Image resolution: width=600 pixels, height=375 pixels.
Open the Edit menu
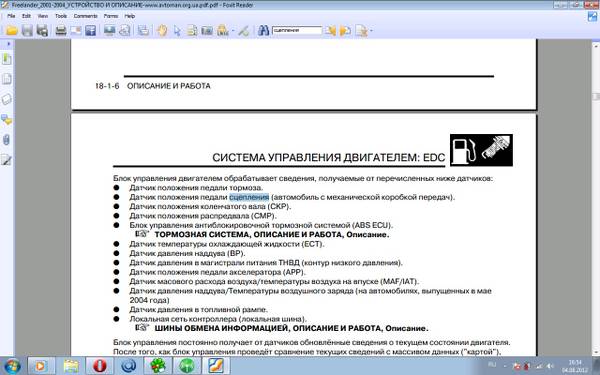point(26,16)
